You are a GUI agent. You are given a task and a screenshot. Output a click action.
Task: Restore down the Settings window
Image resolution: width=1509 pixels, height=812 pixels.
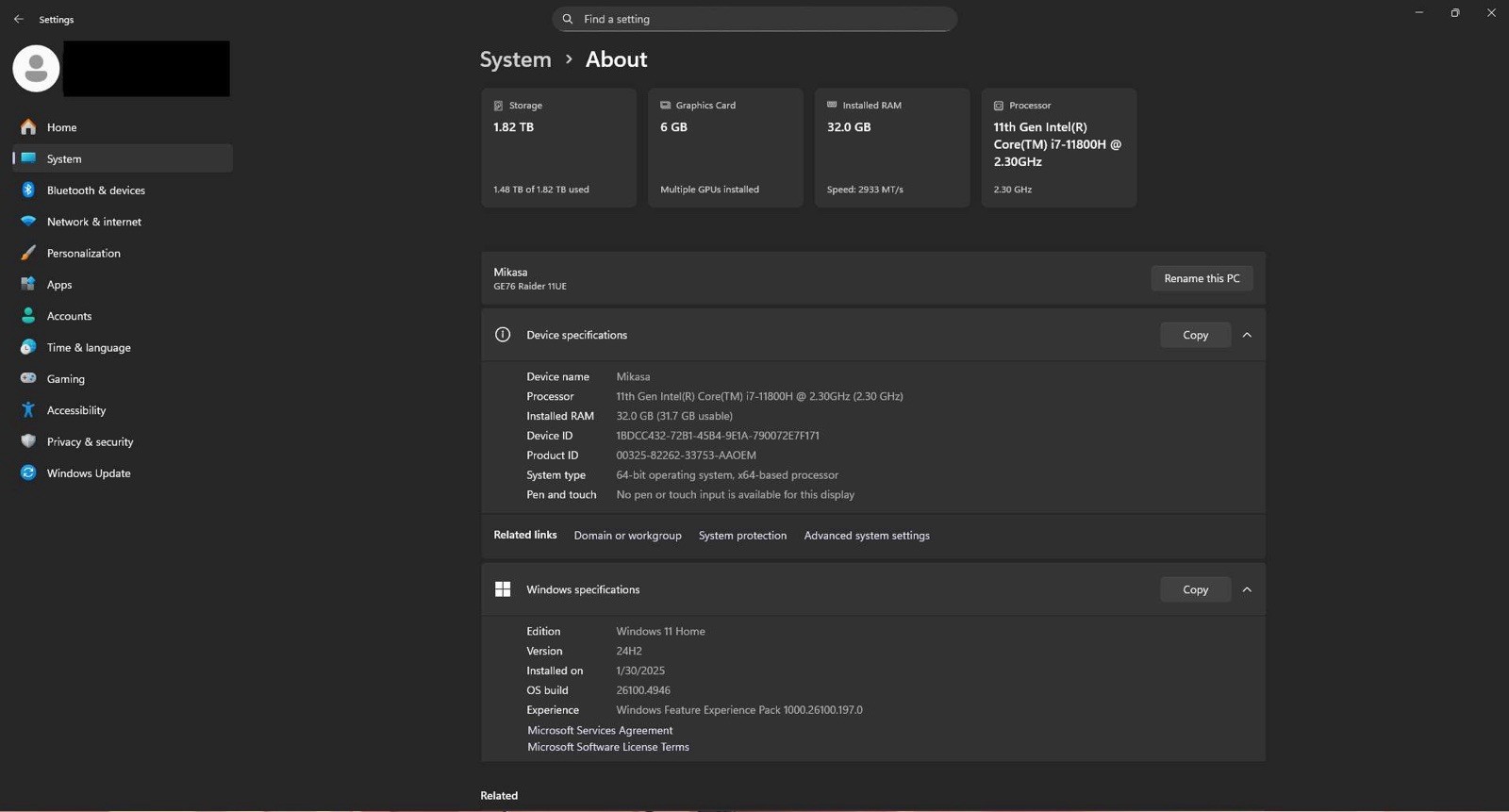[x=1455, y=12]
